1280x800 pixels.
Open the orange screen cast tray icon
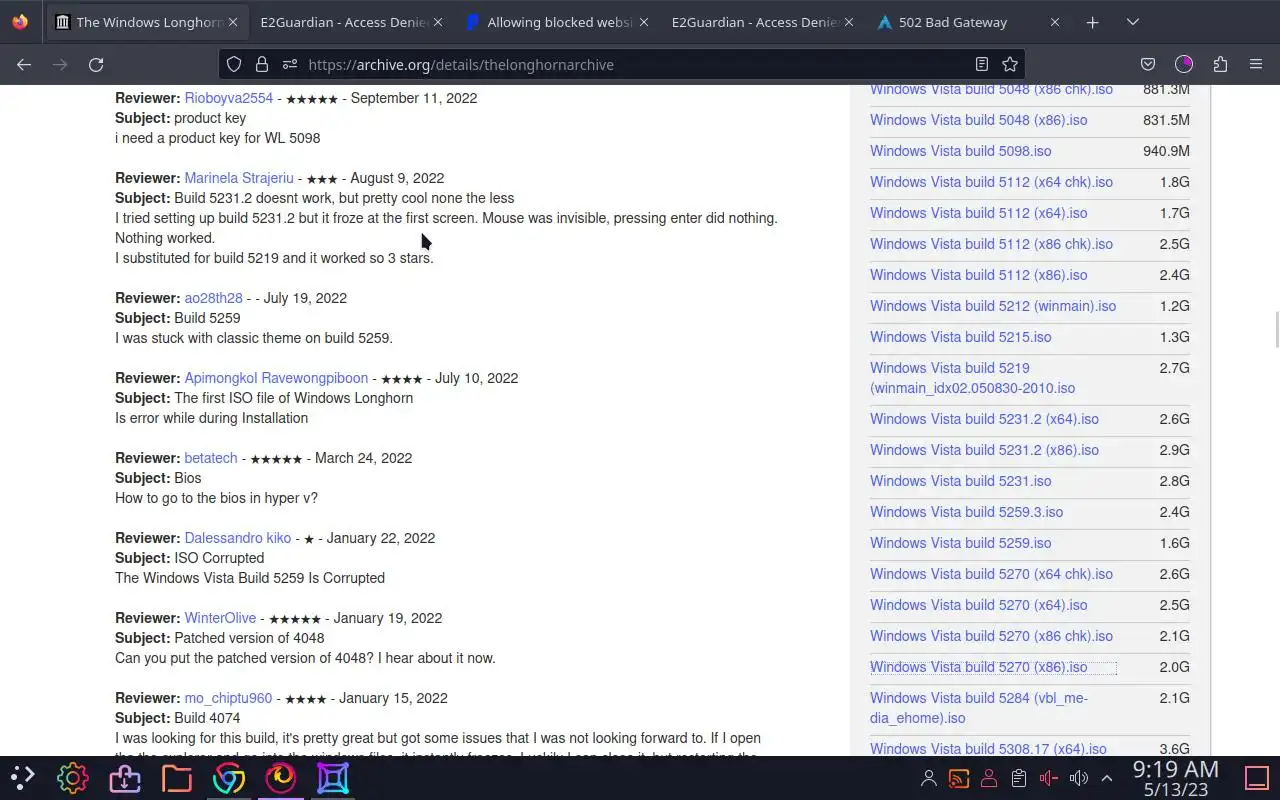(959, 778)
